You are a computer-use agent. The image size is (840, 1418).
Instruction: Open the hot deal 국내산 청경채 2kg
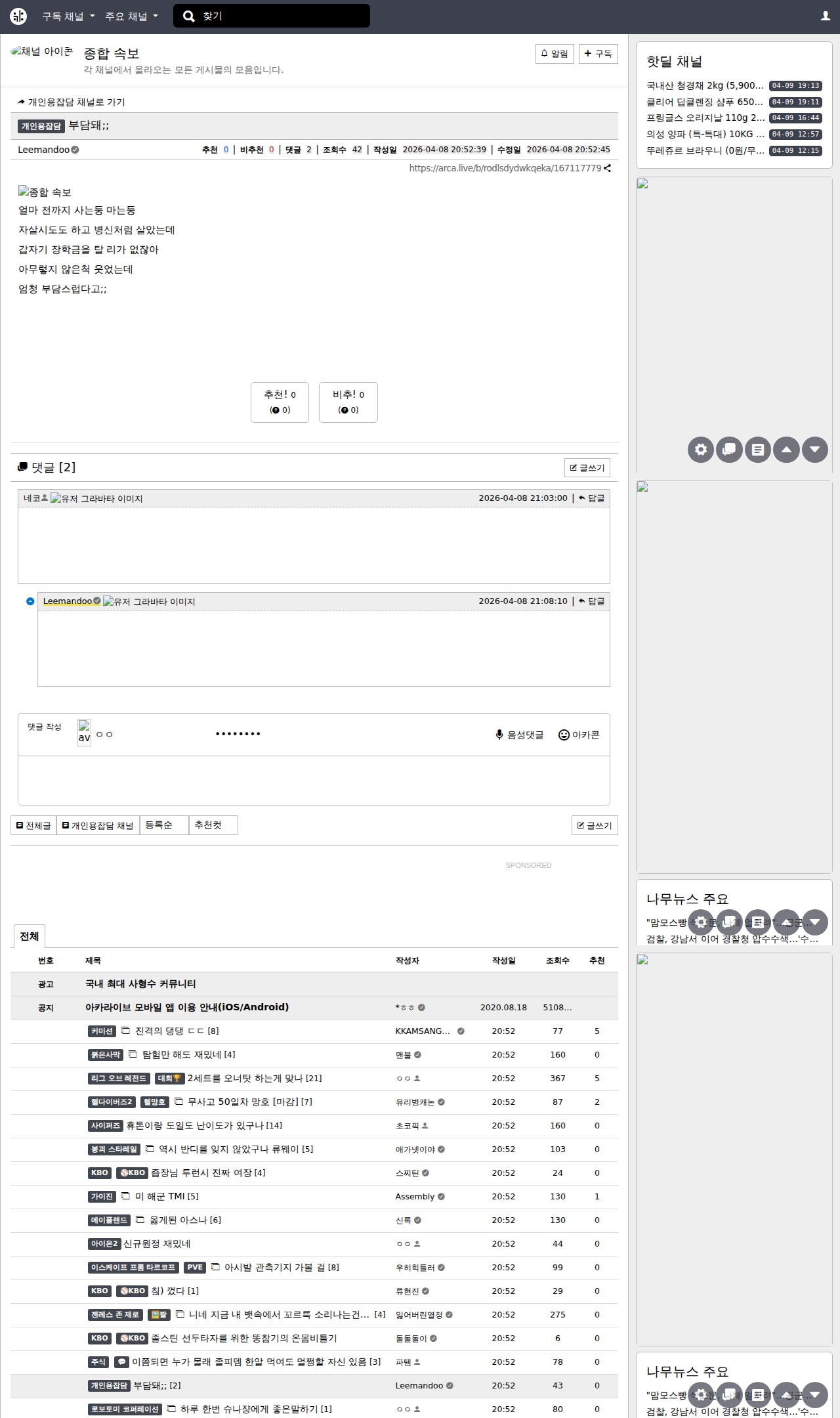(x=705, y=85)
